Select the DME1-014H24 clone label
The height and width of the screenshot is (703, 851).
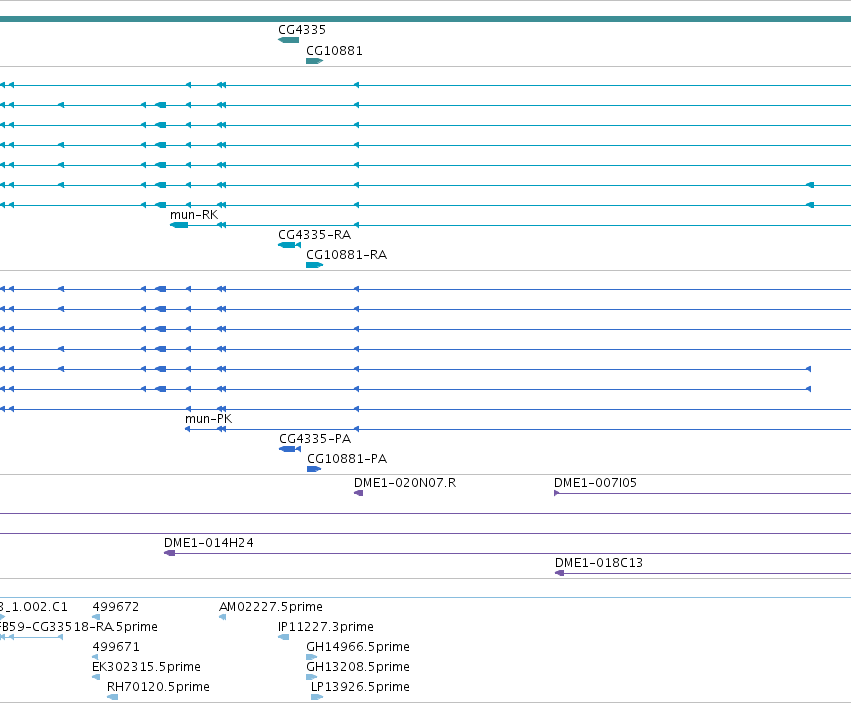pos(208,543)
